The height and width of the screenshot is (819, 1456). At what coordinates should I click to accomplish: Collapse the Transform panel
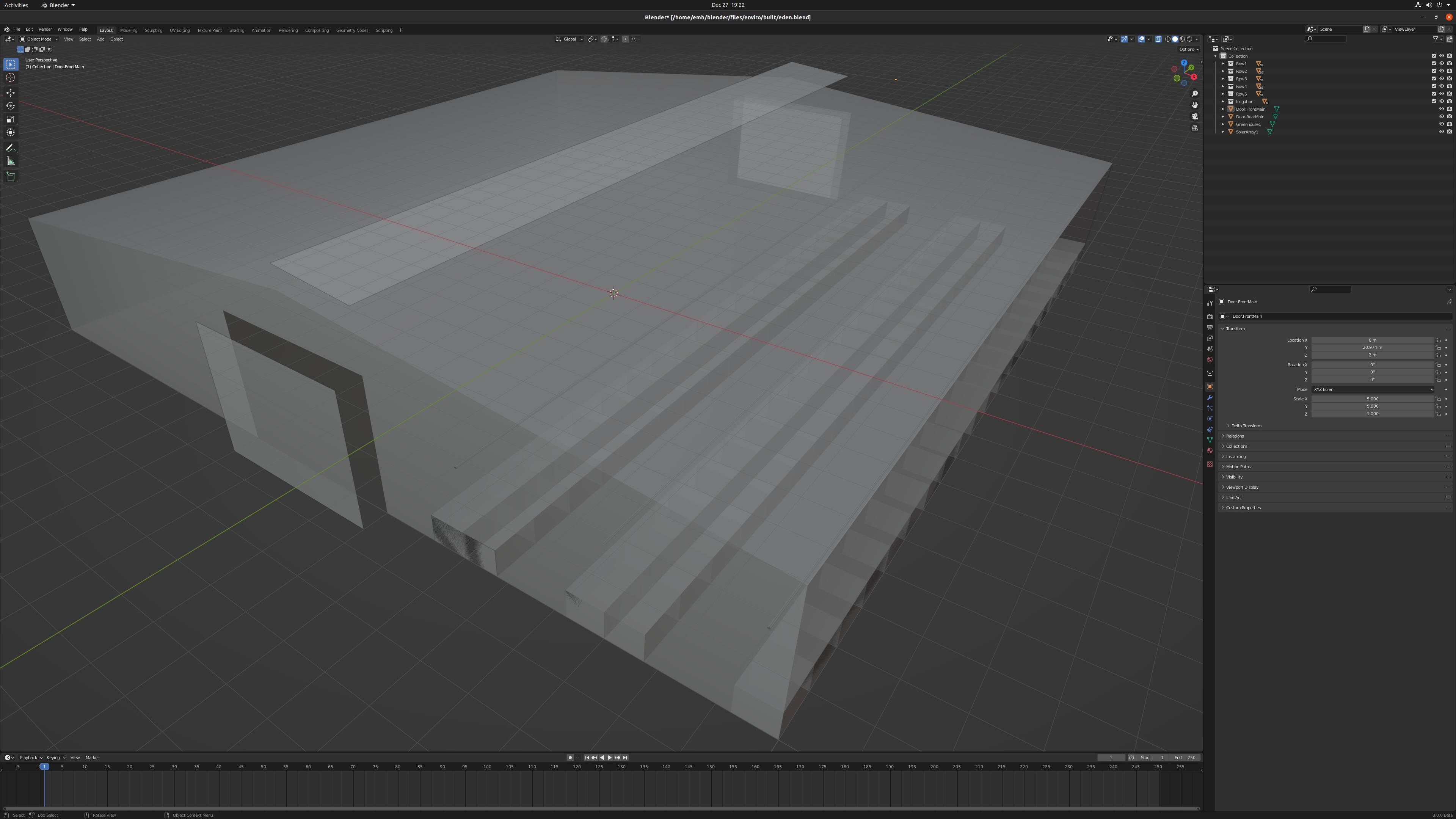pos(1233,328)
